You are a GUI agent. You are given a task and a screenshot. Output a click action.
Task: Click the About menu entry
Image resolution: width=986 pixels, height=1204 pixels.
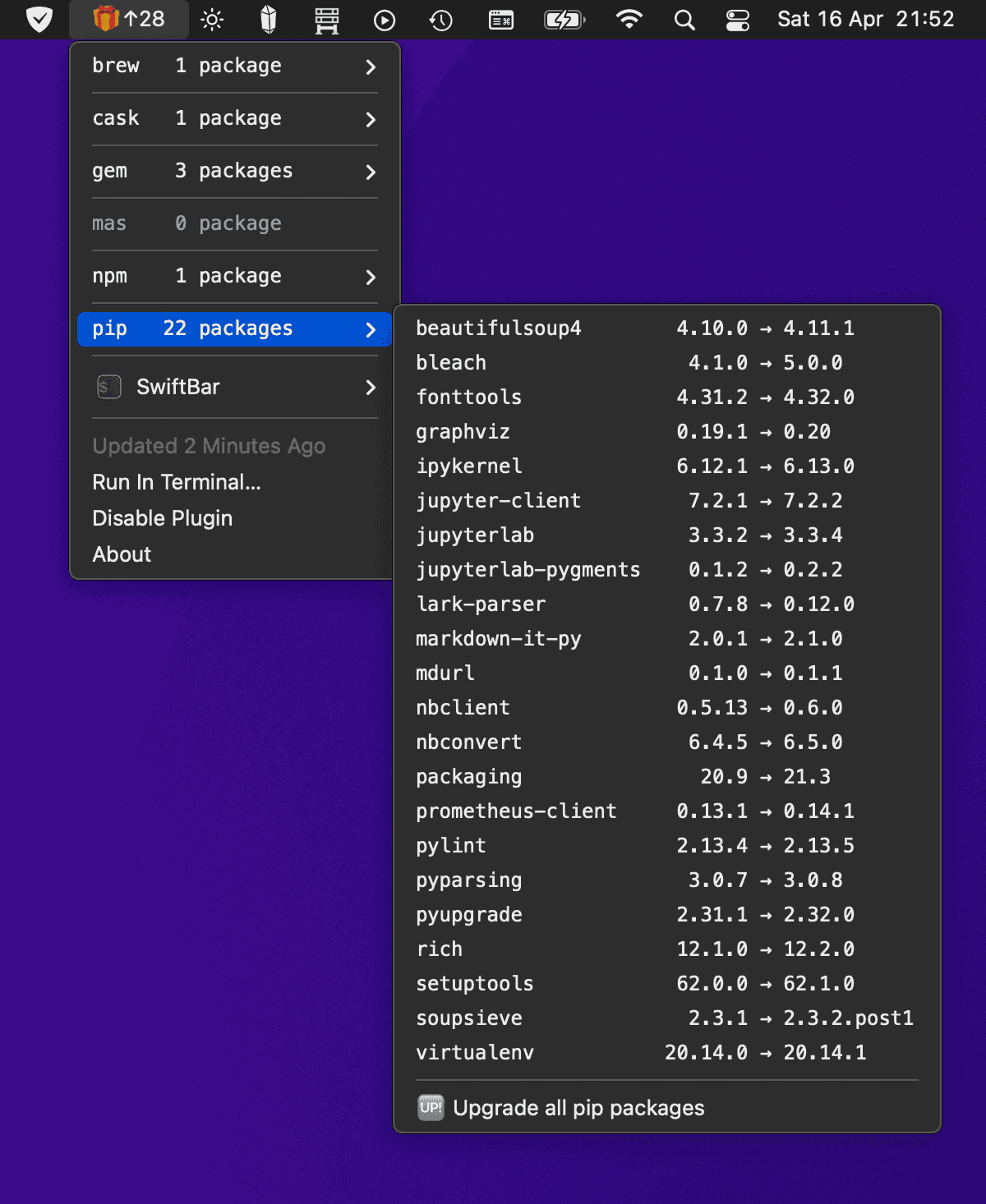[x=122, y=554]
